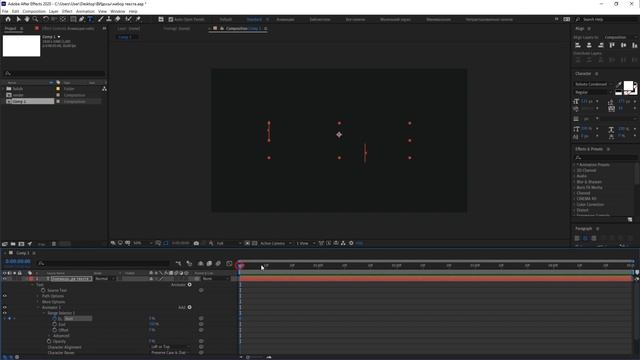
Task: Click the Align Top icon
Action: pyautogui.click(x=612, y=45)
